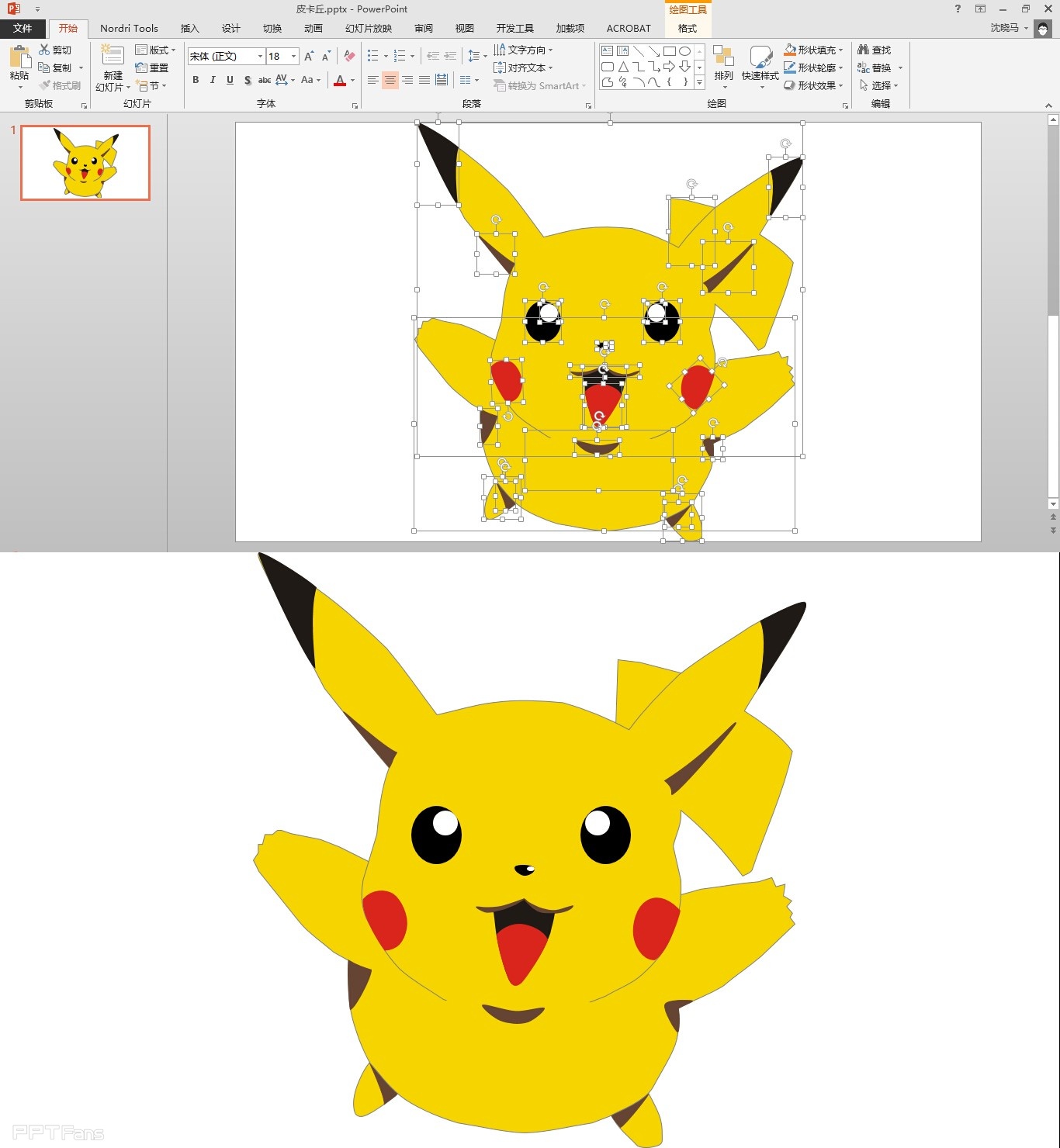Click the Reset (重置) slide button
The width and height of the screenshot is (1060, 1148).
coord(152,67)
